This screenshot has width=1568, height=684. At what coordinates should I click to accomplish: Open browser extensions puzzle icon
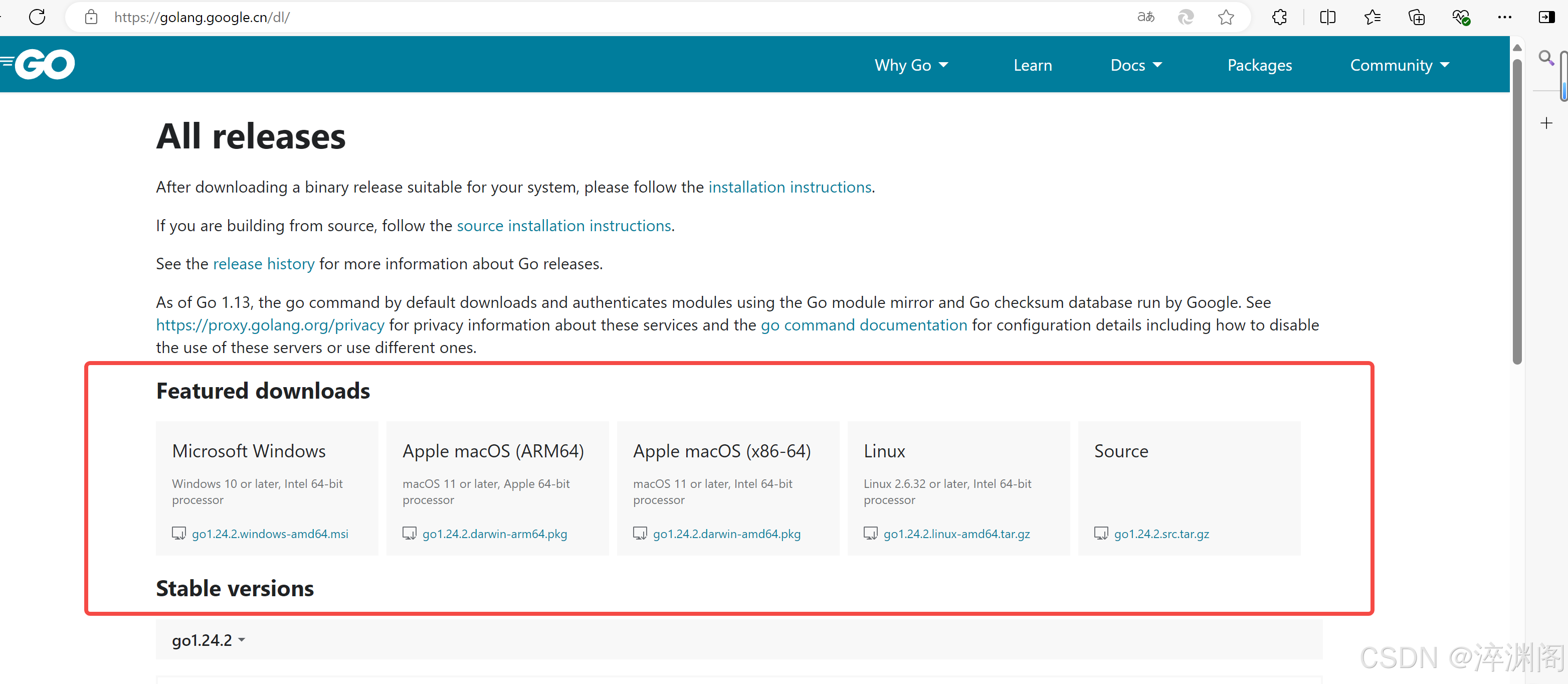click(x=1279, y=17)
